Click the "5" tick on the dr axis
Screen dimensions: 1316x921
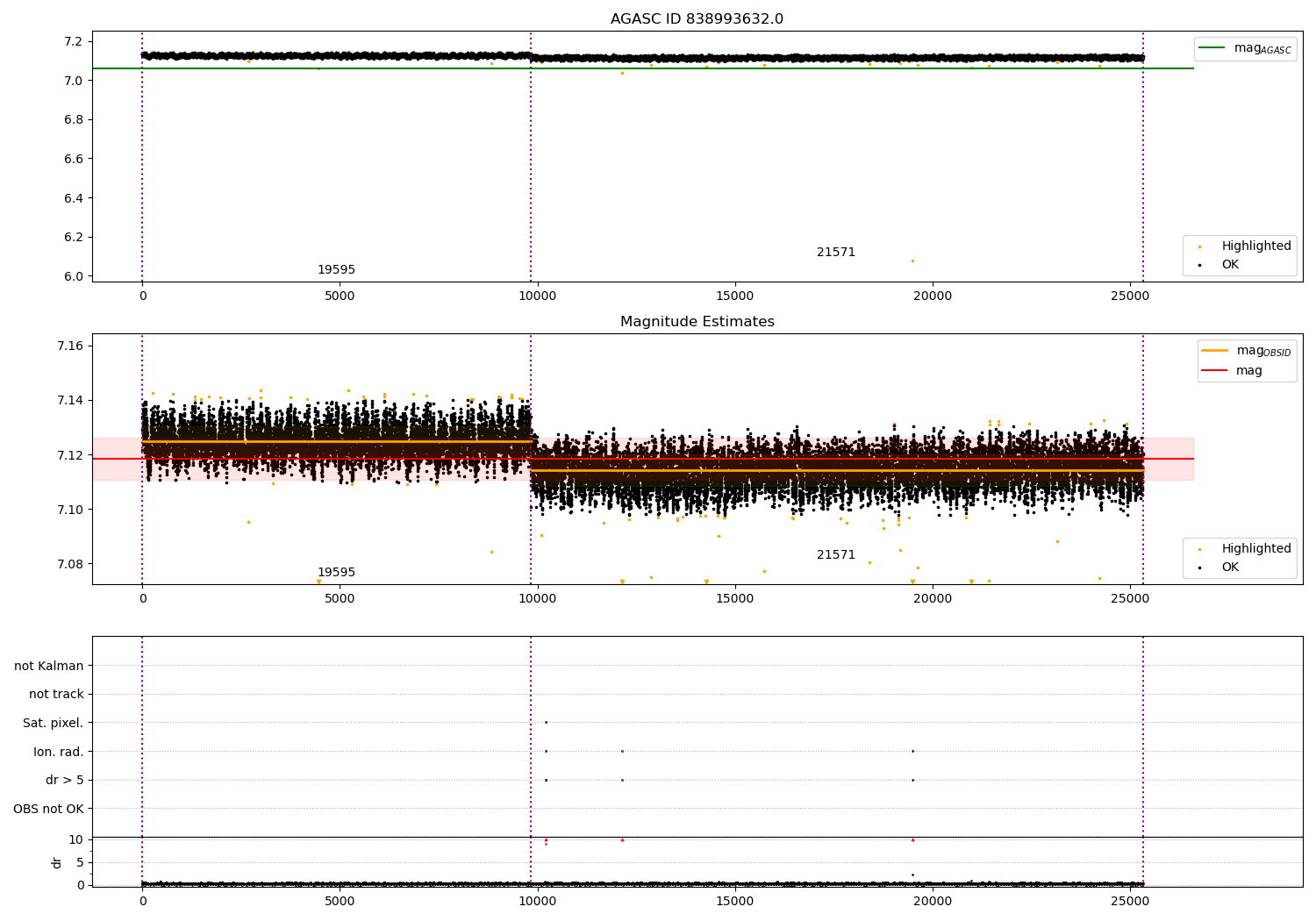[80, 863]
